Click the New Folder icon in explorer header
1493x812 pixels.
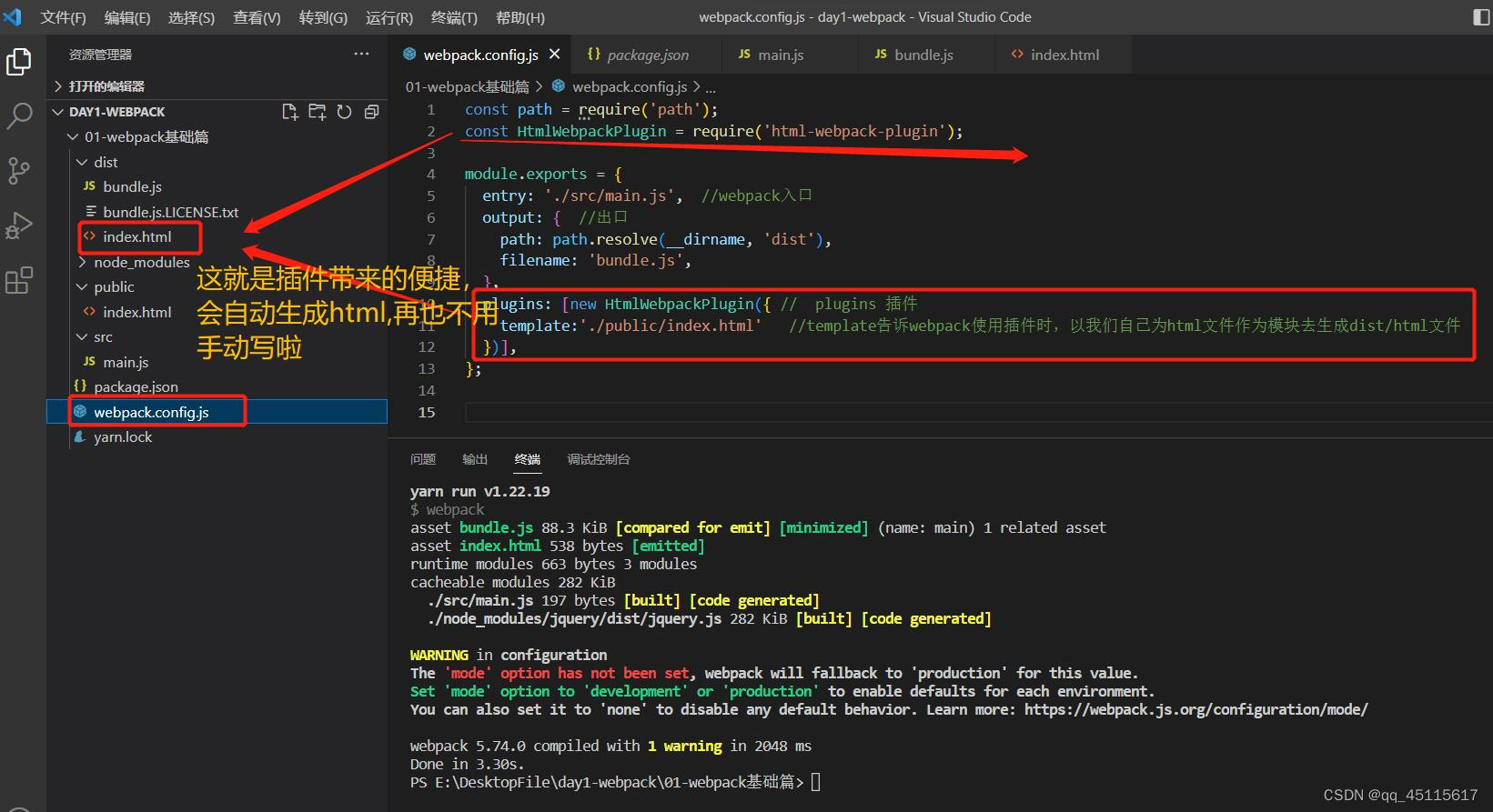click(318, 112)
